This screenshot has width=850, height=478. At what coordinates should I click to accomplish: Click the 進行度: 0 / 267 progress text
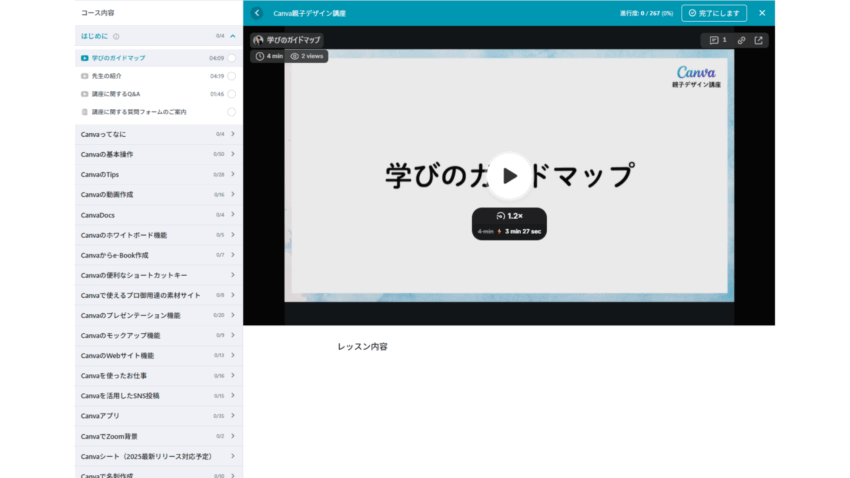[646, 13]
